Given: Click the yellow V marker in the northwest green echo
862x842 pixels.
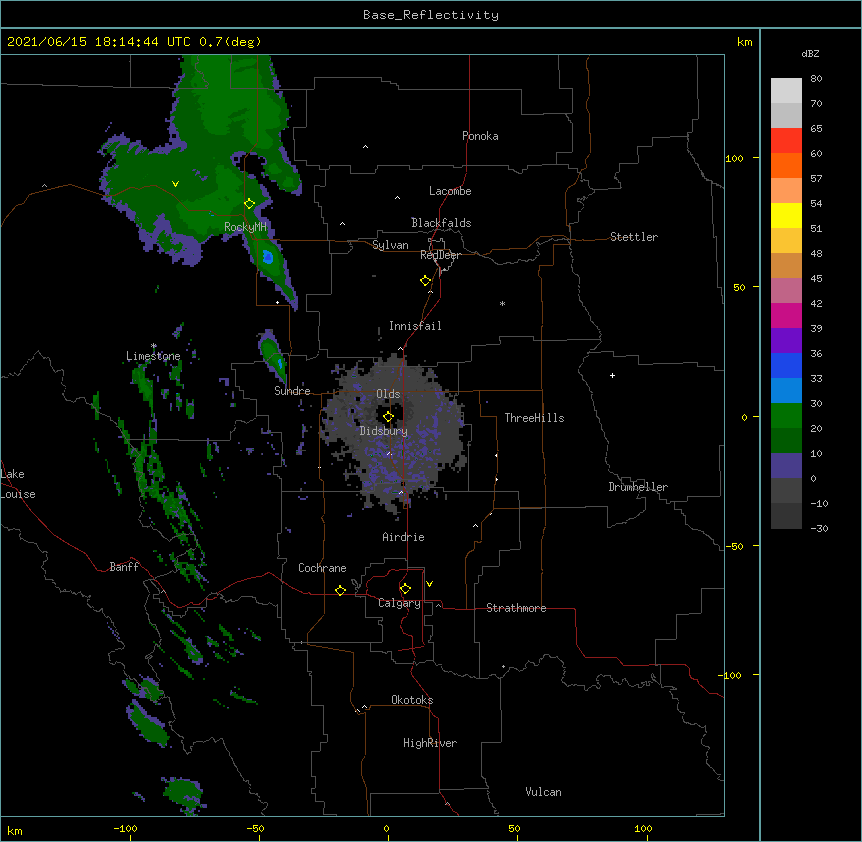Looking at the screenshot, I should click(x=175, y=184).
